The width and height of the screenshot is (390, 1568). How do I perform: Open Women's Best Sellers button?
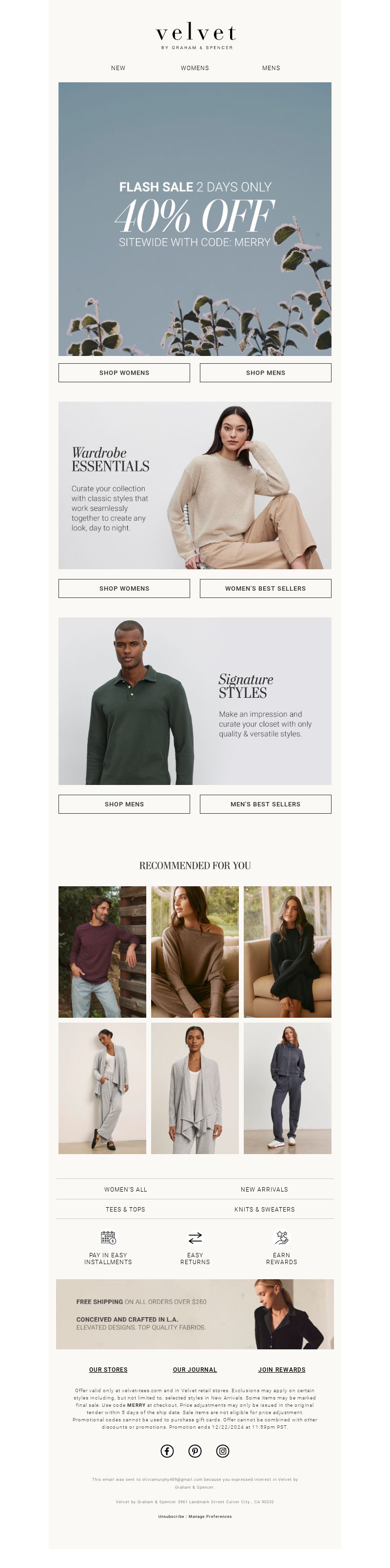(x=266, y=589)
